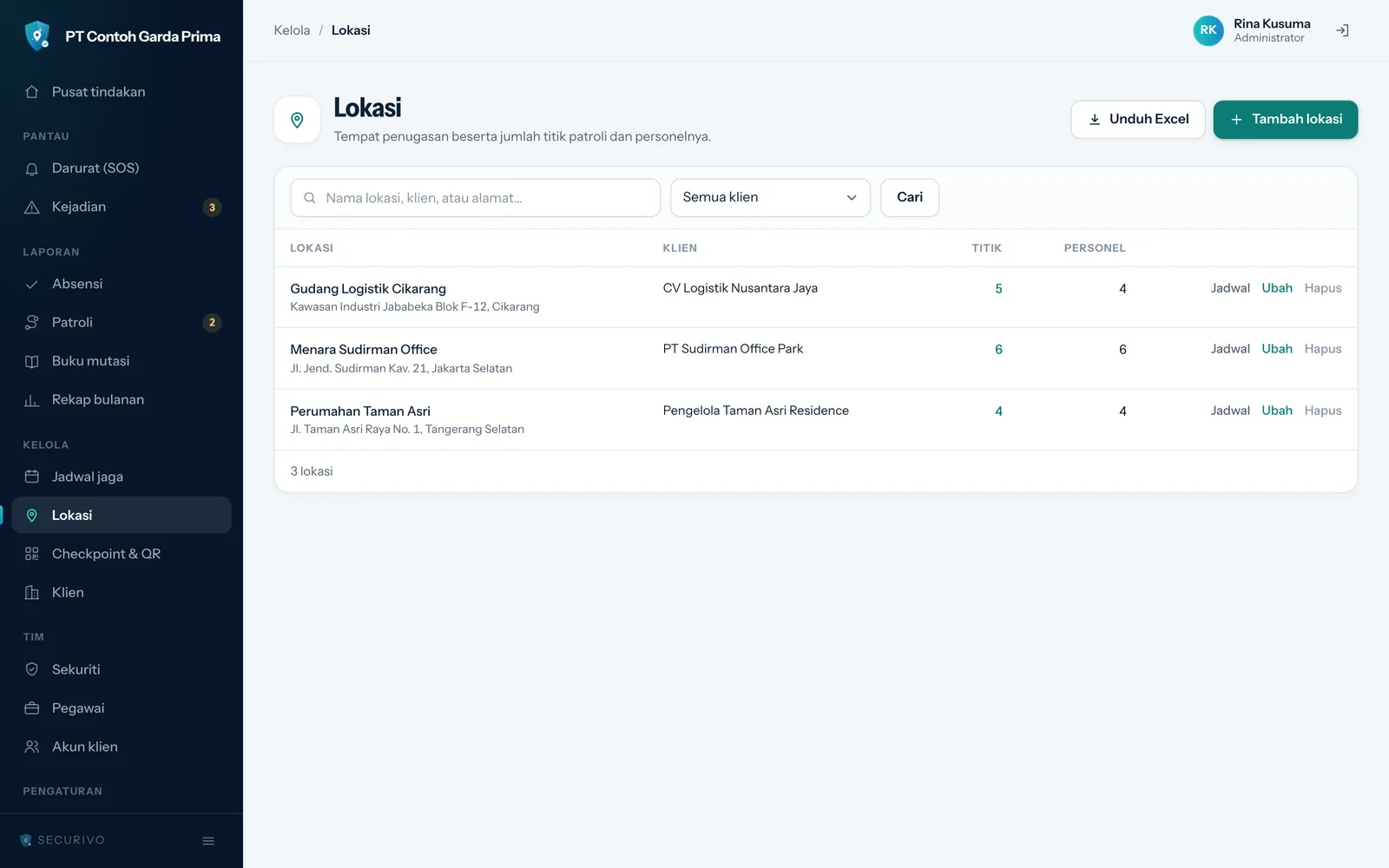Open titik count 5 for Gudang Logistik Cikarang
The image size is (1389, 868).
tap(998, 289)
